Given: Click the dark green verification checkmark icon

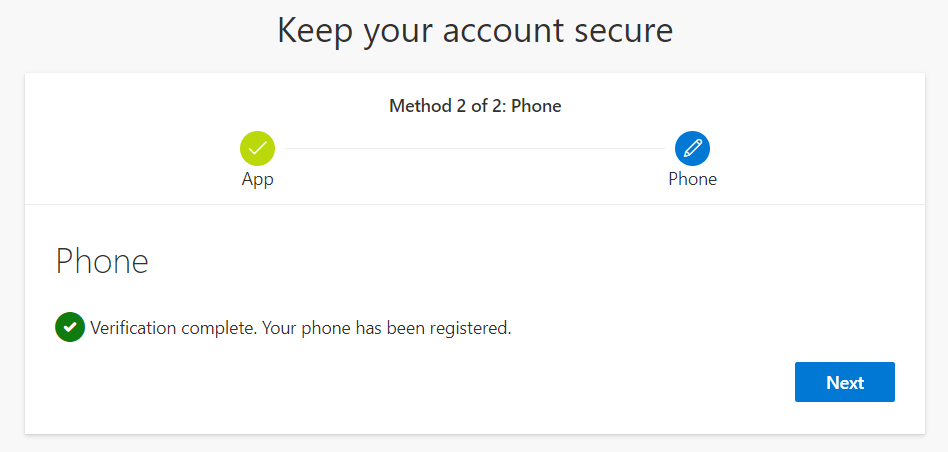Looking at the screenshot, I should (69, 327).
